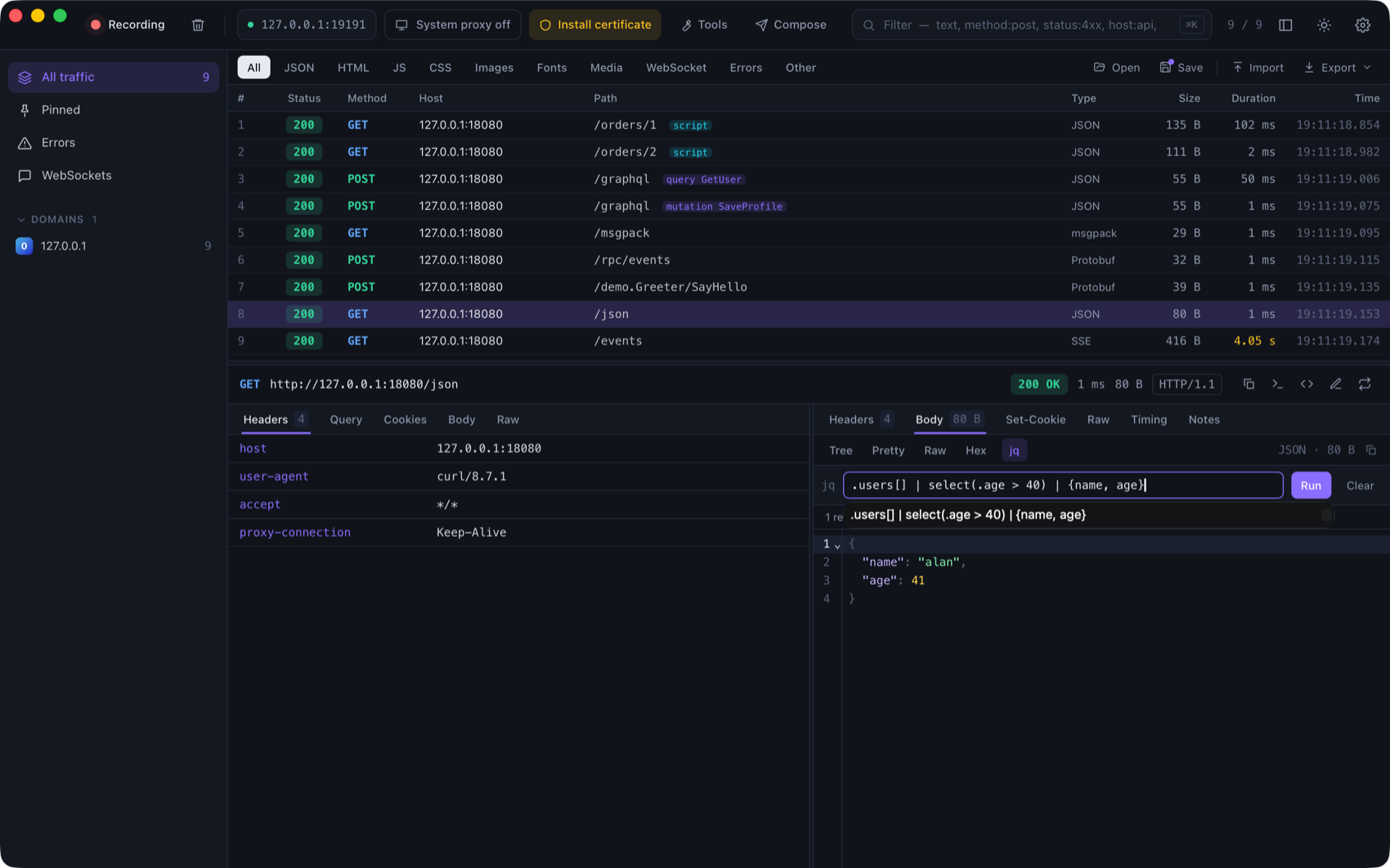This screenshot has width=1390, height=868.
Task: Open a saved session file
Action: [x=1116, y=68]
